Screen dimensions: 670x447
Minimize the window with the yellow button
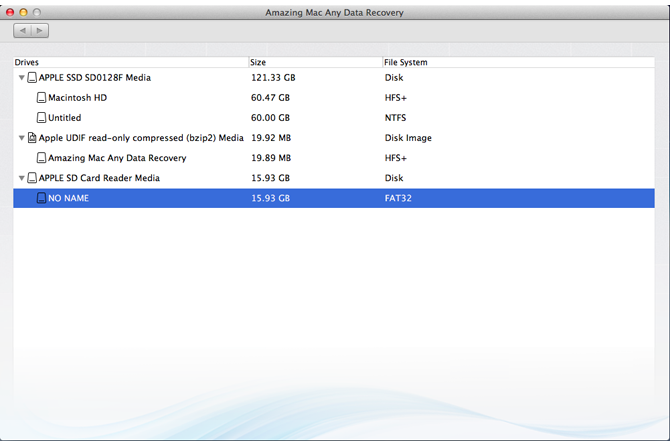click(24, 12)
